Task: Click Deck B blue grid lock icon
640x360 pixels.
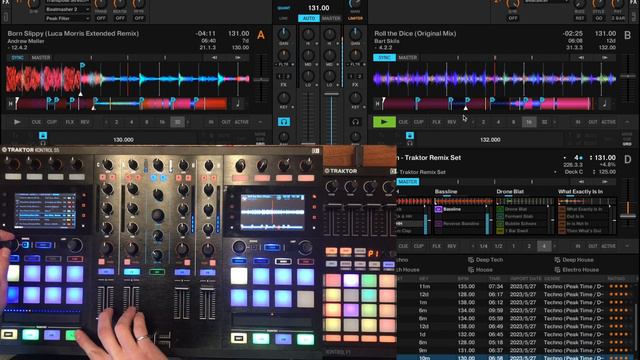Action: pos(410,135)
